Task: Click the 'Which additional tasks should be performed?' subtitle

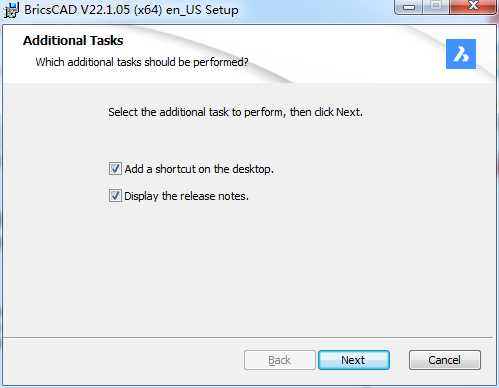Action: (142, 62)
